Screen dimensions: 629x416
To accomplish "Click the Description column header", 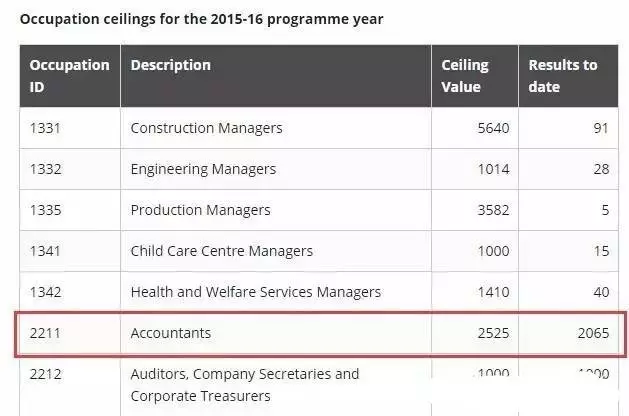I will tap(171, 65).
